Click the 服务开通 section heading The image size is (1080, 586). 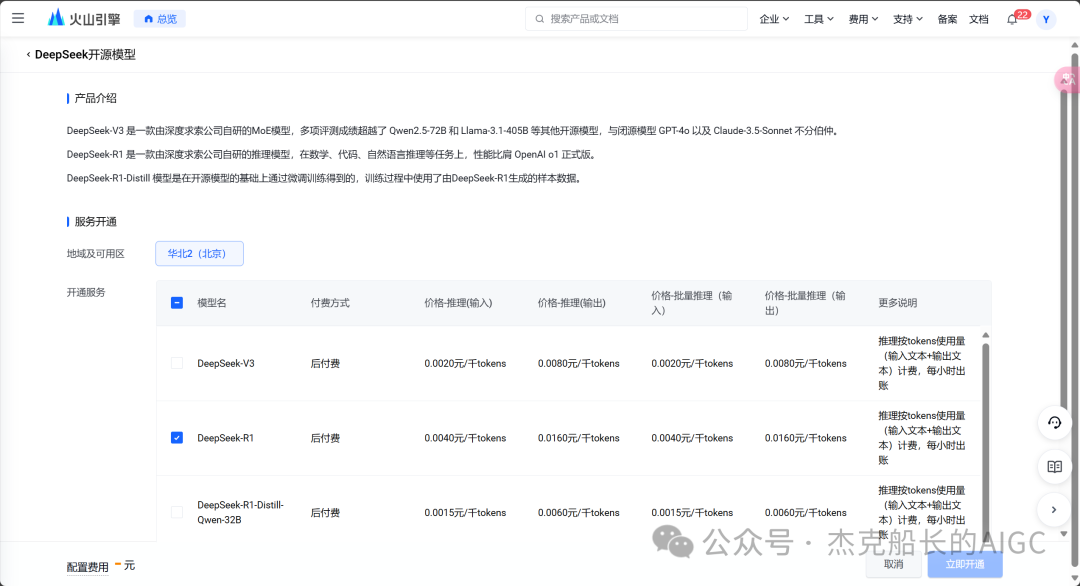(95, 222)
